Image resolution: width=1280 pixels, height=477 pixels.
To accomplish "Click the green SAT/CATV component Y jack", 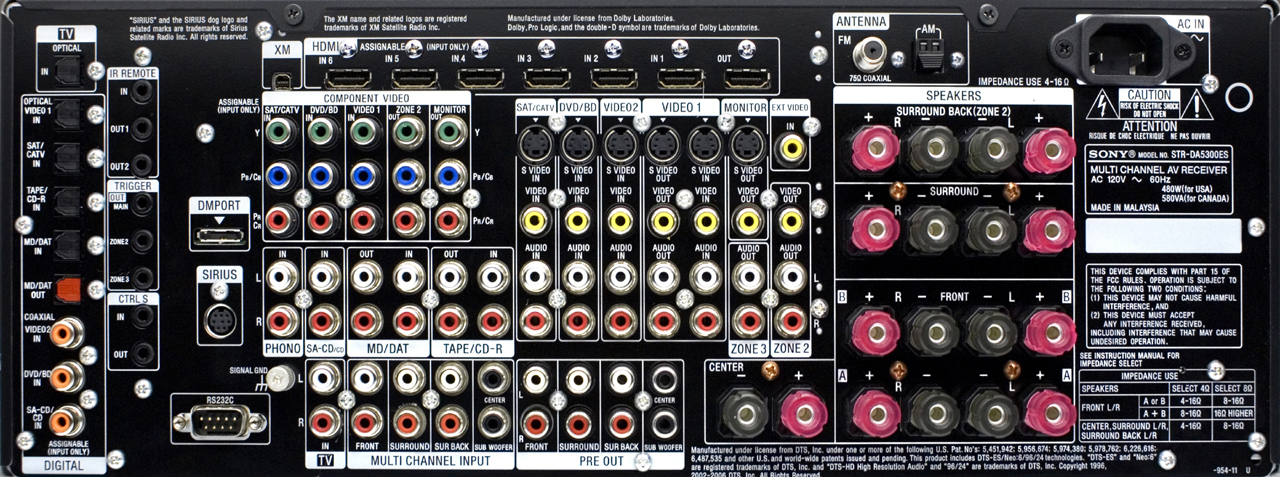I will pos(280,130).
